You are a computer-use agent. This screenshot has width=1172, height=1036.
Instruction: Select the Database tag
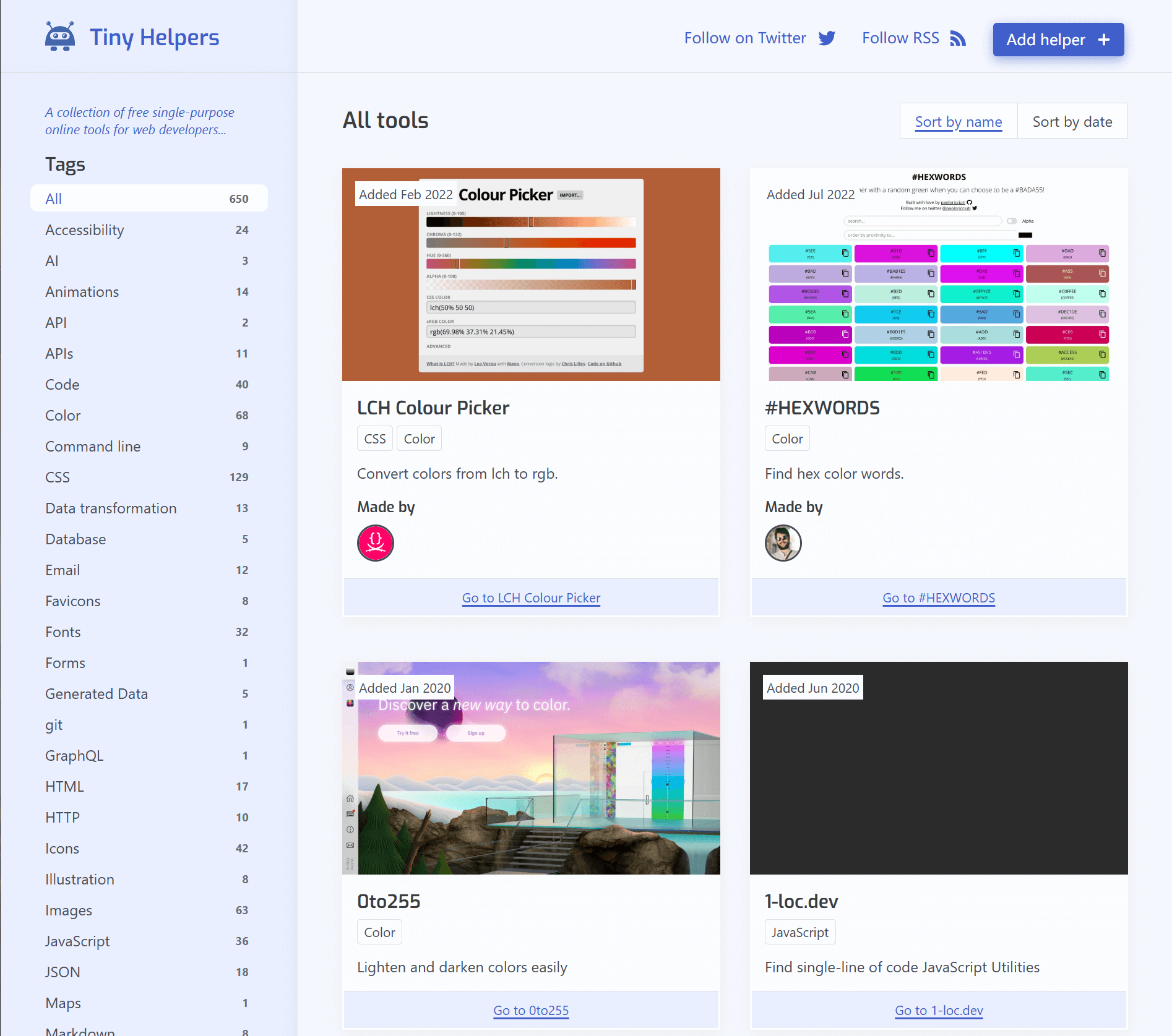(149, 539)
